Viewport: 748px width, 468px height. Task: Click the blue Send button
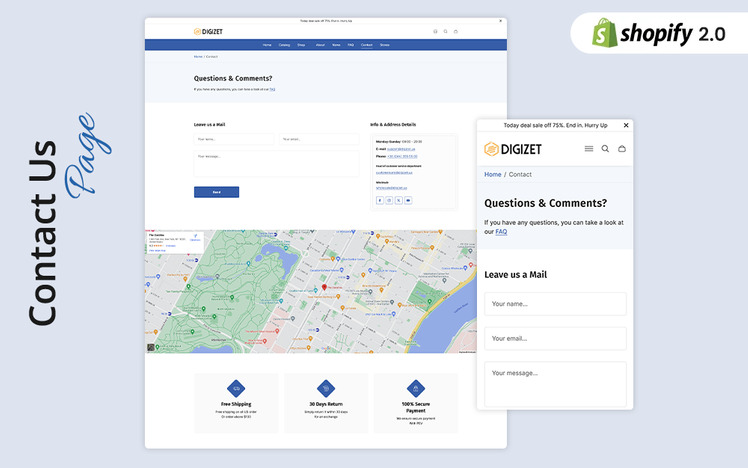(217, 192)
